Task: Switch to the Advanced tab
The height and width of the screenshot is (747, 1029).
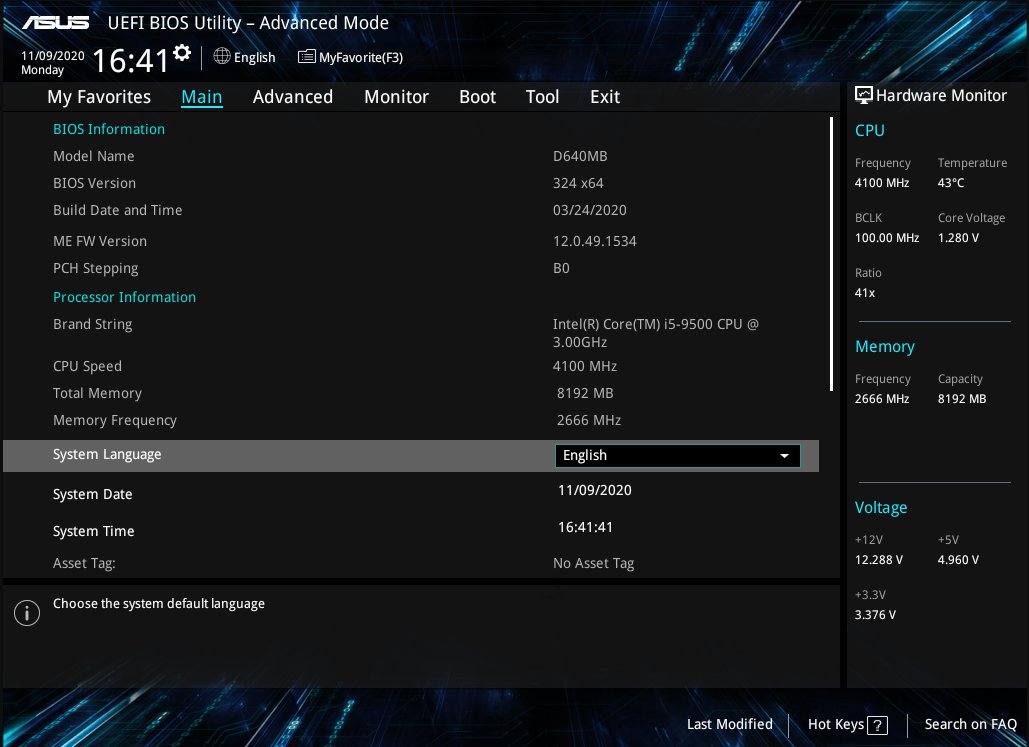Action: 292,96
